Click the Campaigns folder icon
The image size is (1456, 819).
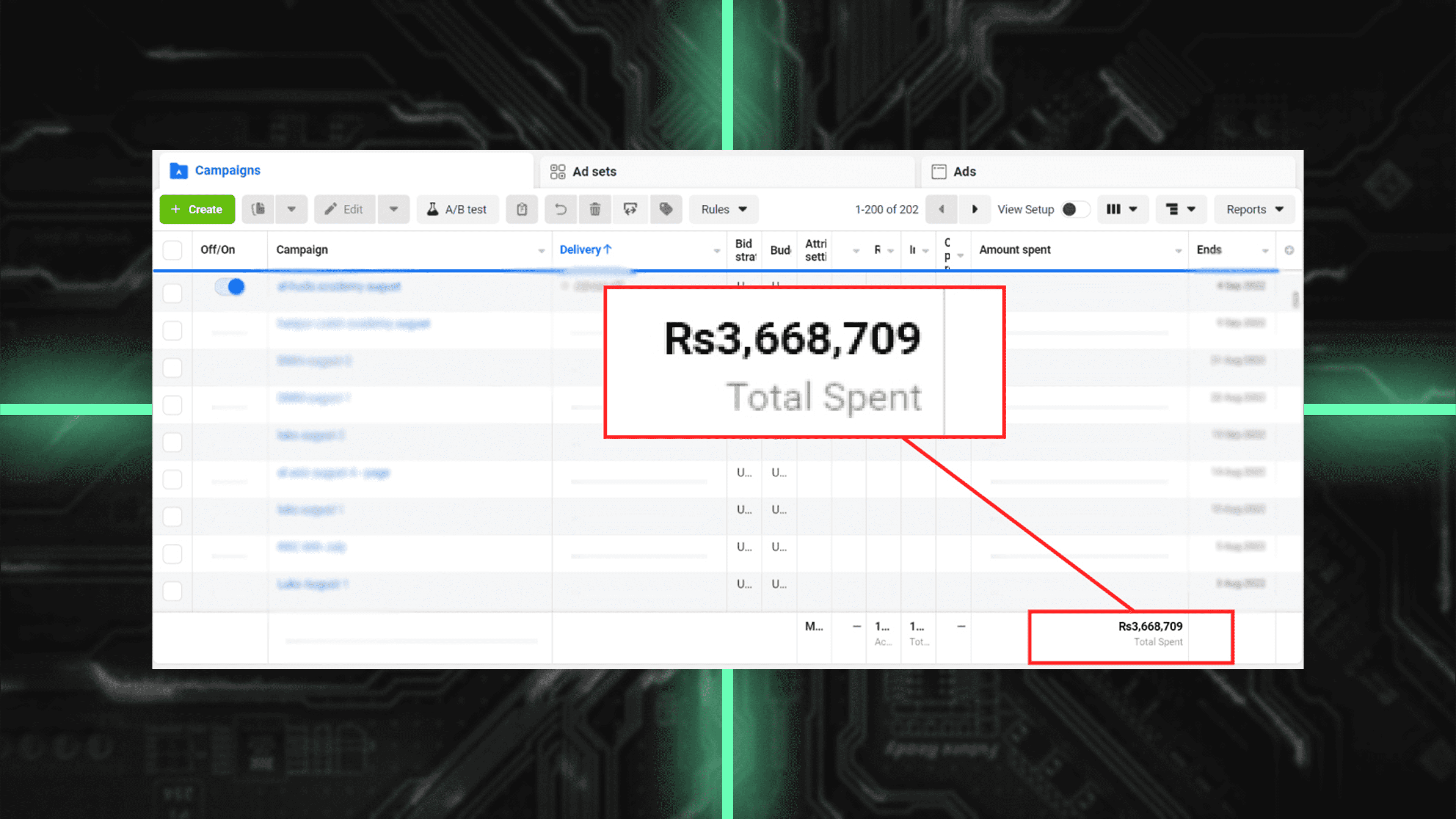pos(179,171)
